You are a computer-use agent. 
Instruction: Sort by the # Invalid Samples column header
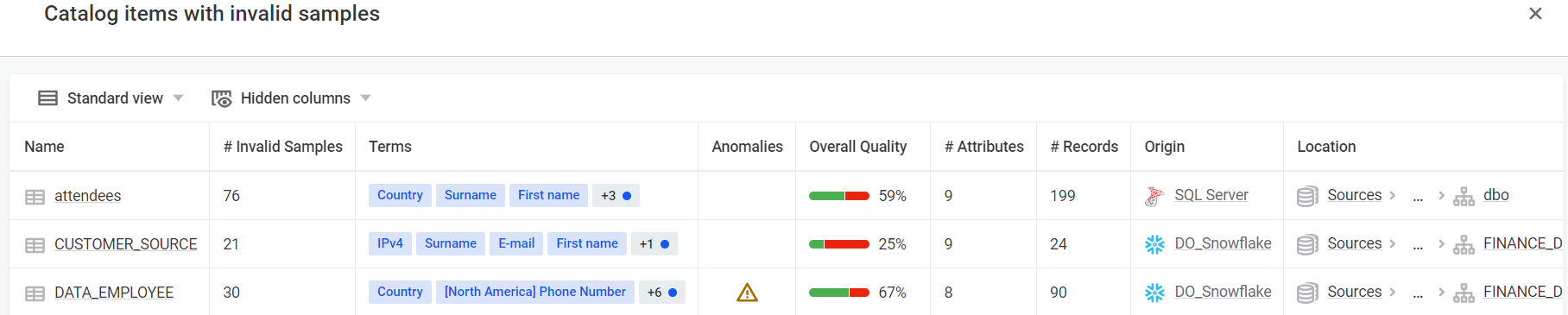pos(283,147)
